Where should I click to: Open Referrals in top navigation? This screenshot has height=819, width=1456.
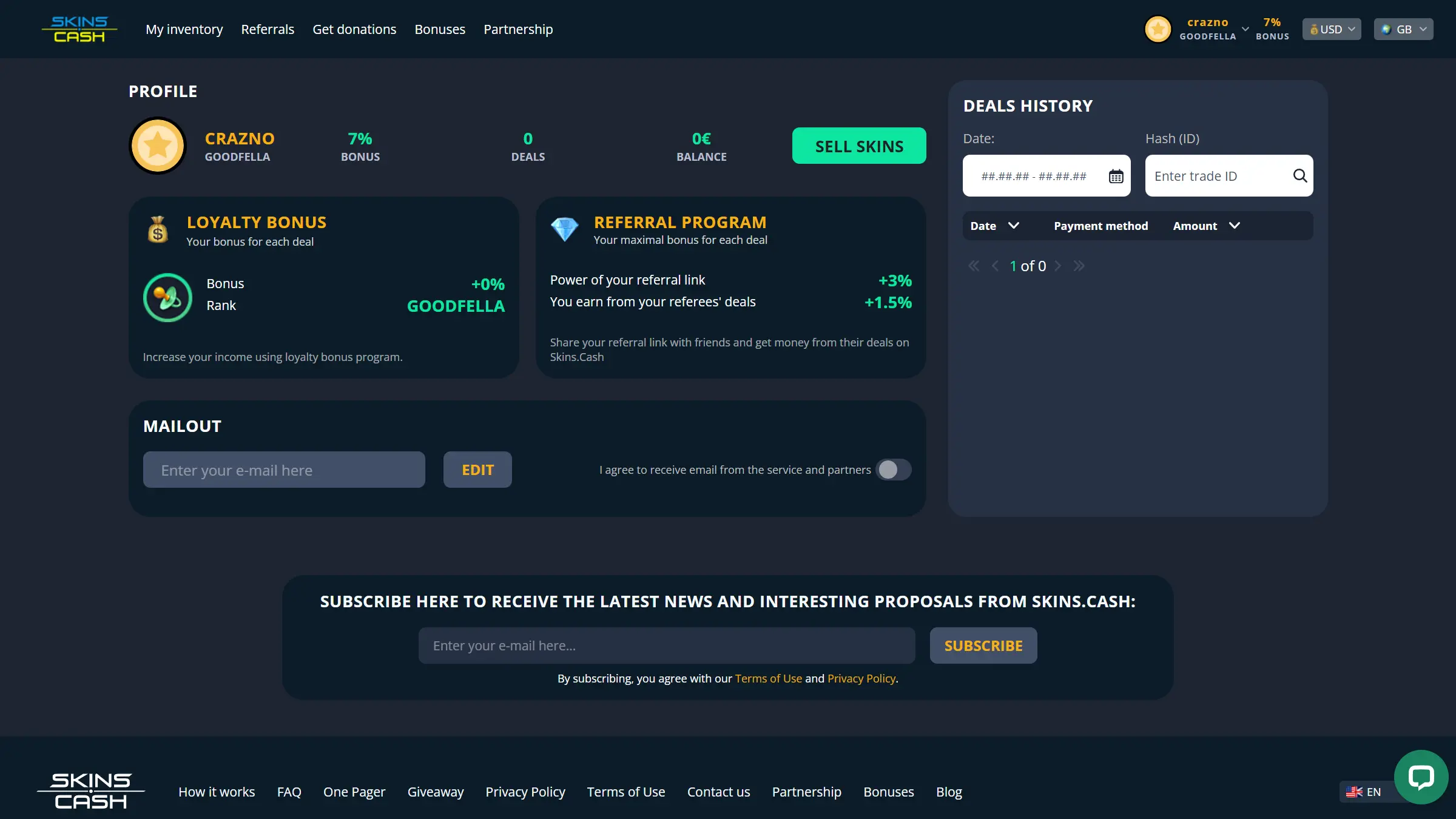tap(268, 29)
